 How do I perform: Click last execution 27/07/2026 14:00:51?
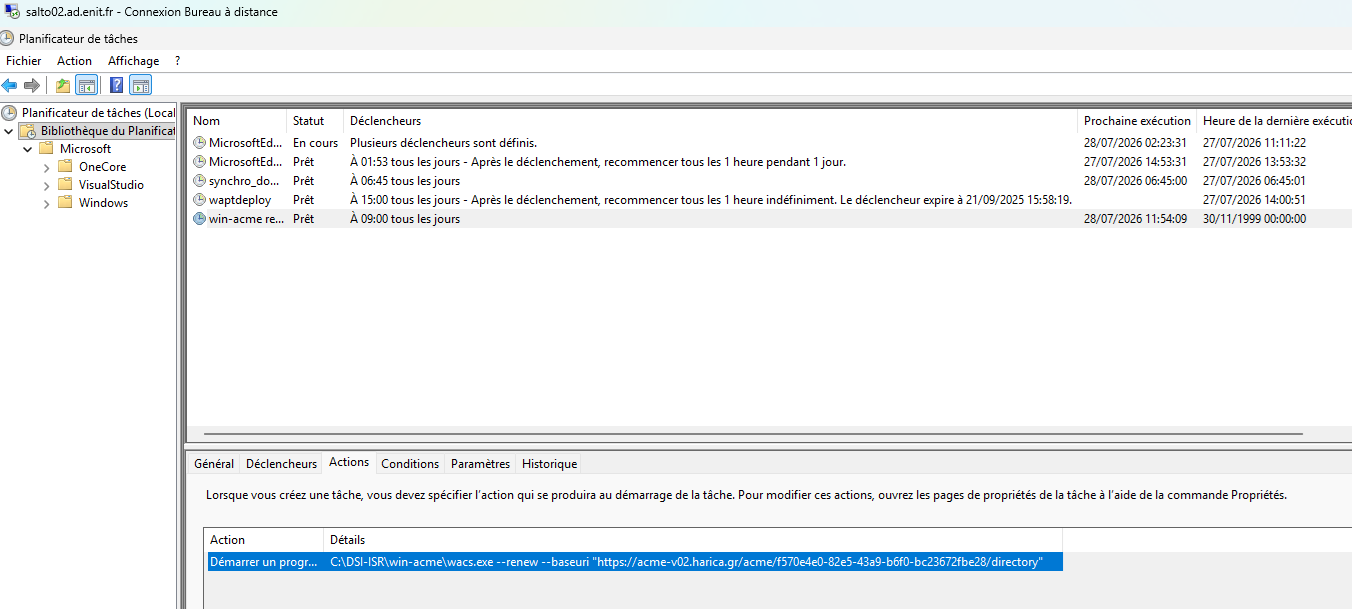pyautogui.click(x=1254, y=200)
